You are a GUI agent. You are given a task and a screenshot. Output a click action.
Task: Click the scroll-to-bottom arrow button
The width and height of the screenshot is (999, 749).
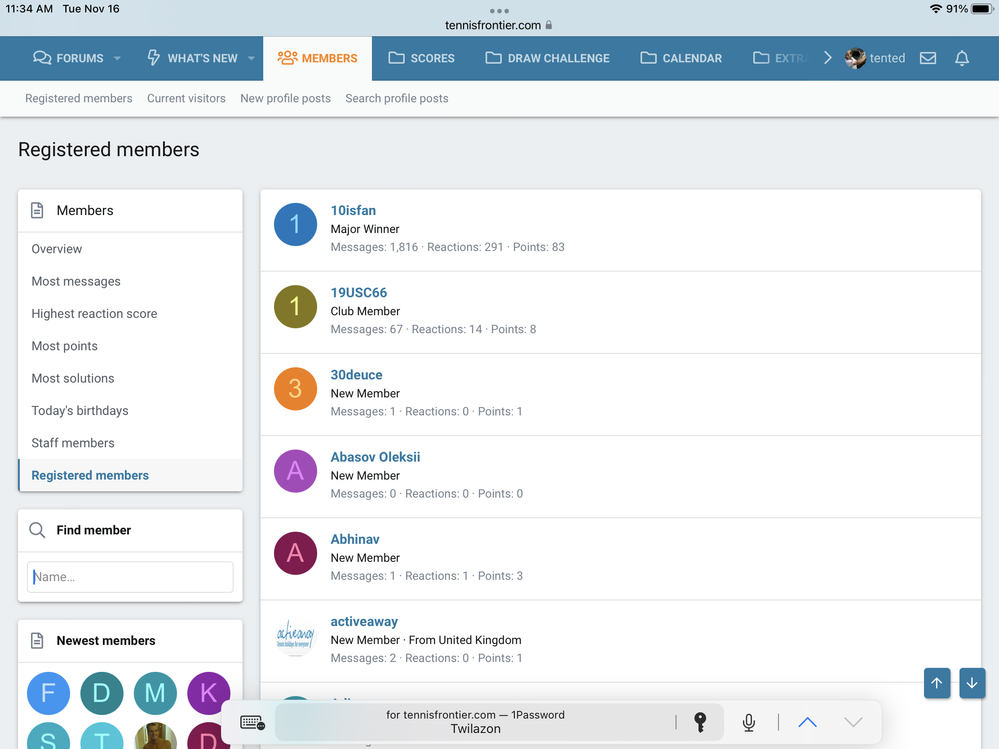pyautogui.click(x=971, y=683)
